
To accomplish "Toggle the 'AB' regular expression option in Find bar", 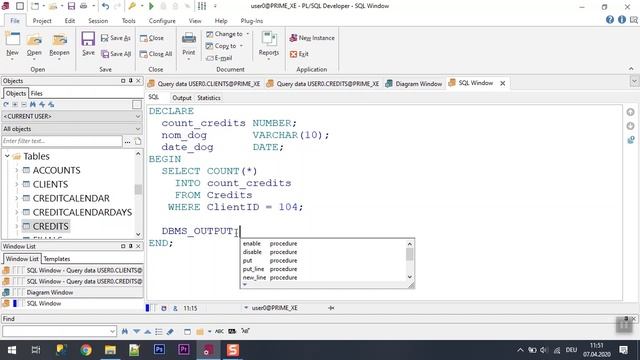I will point(245,331).
